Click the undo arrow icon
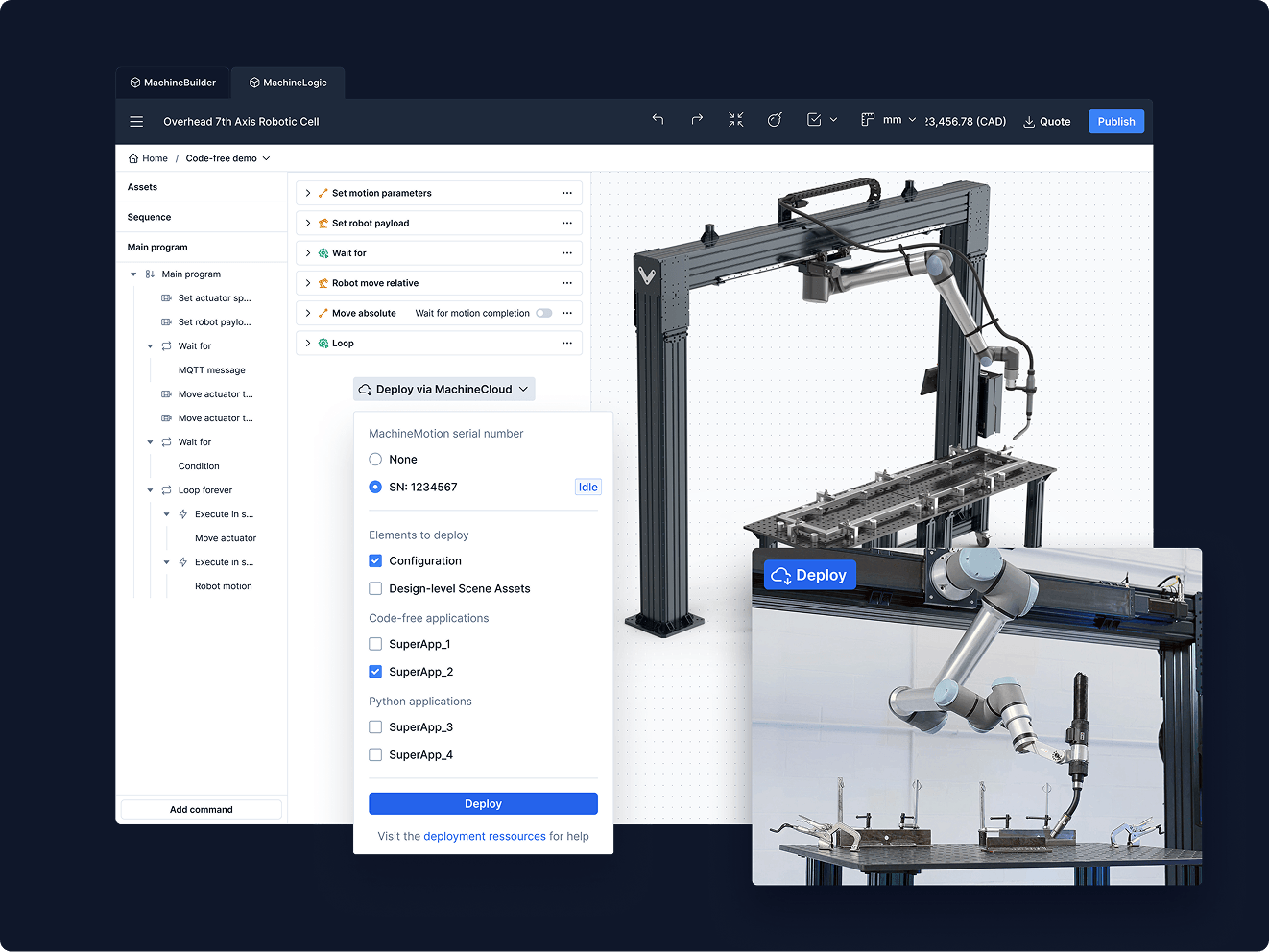This screenshot has height=952, width=1269. [658, 120]
